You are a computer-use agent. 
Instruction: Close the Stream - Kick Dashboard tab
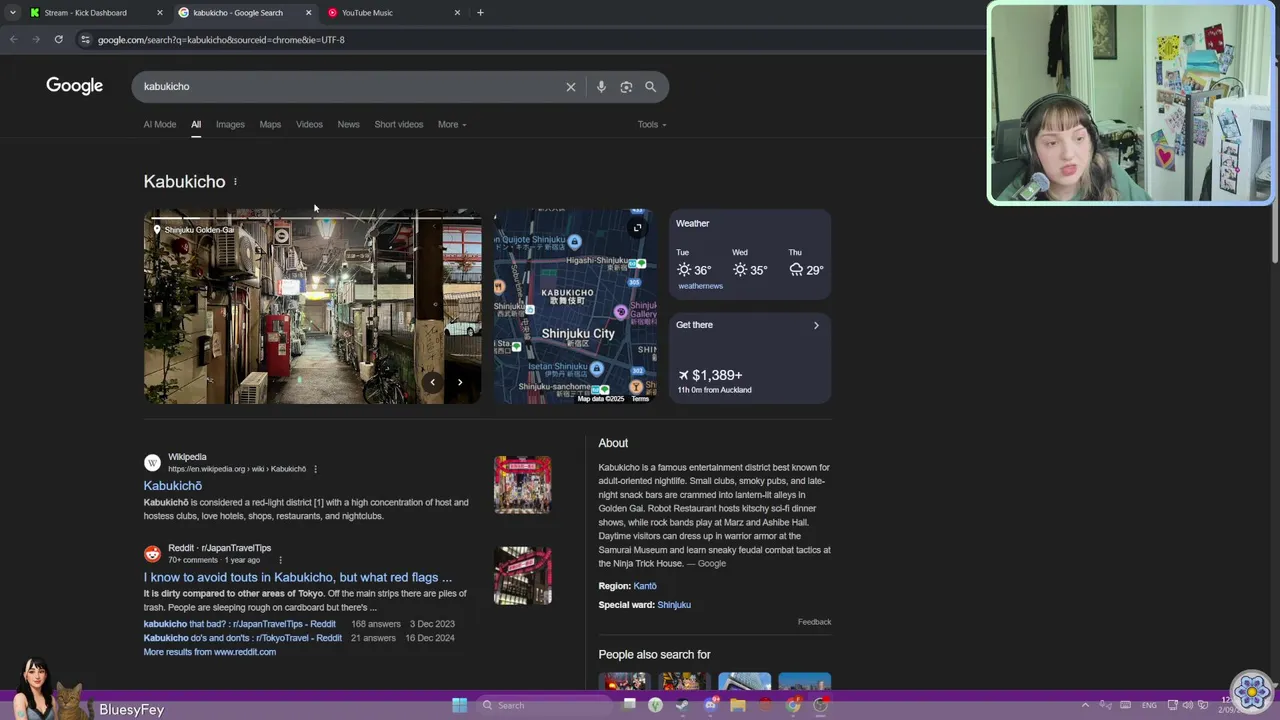click(x=159, y=13)
